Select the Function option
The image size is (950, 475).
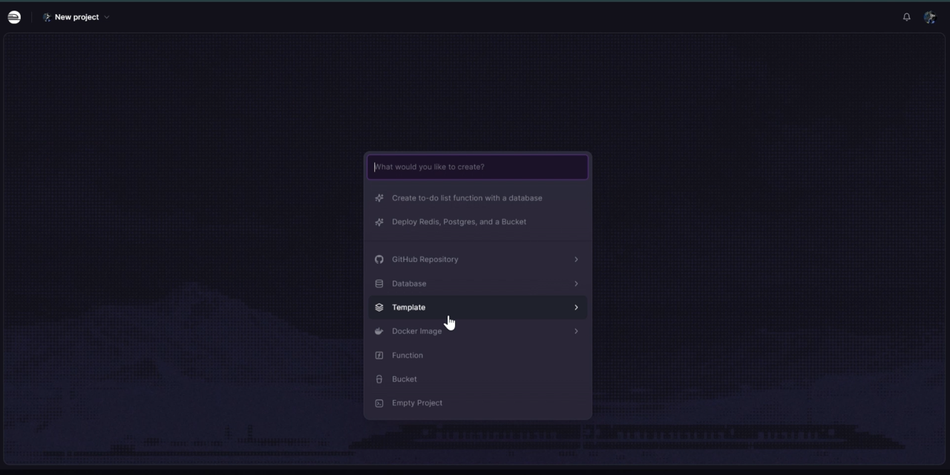pyautogui.click(x=477, y=356)
